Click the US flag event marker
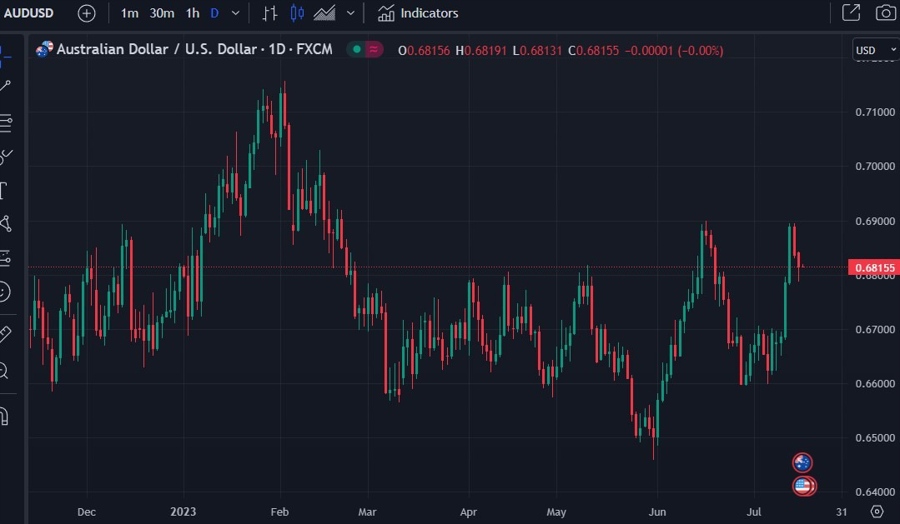The image size is (900, 524). click(x=804, y=486)
